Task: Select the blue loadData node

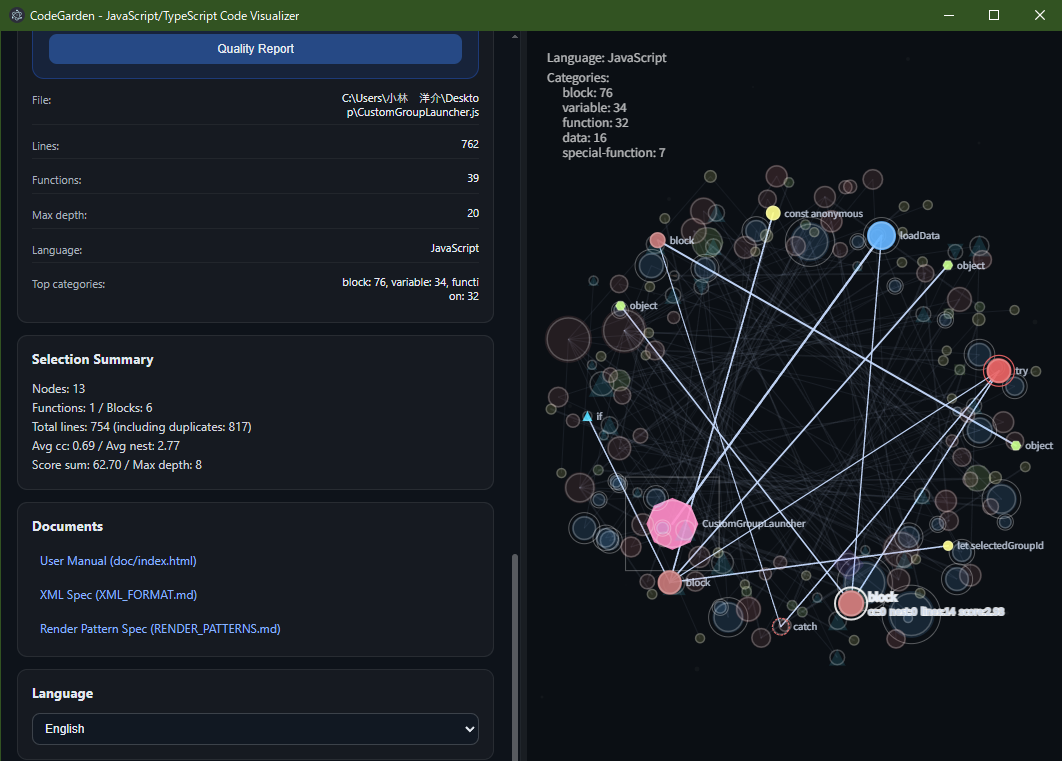Action: tap(880, 235)
